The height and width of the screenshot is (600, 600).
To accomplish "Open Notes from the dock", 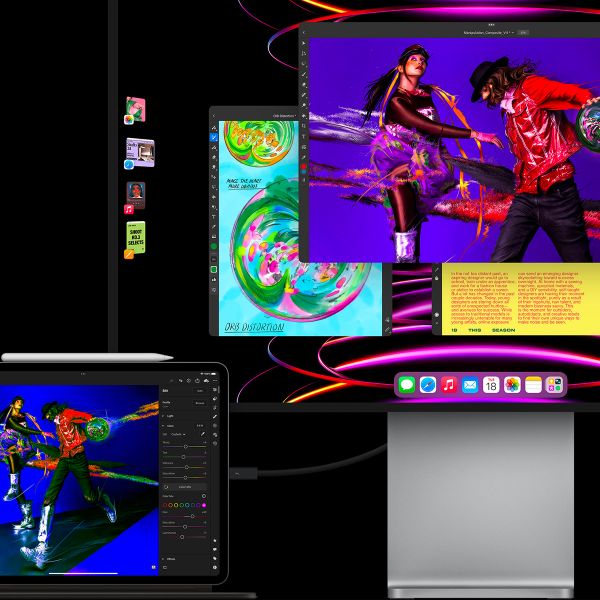I will tap(533, 385).
